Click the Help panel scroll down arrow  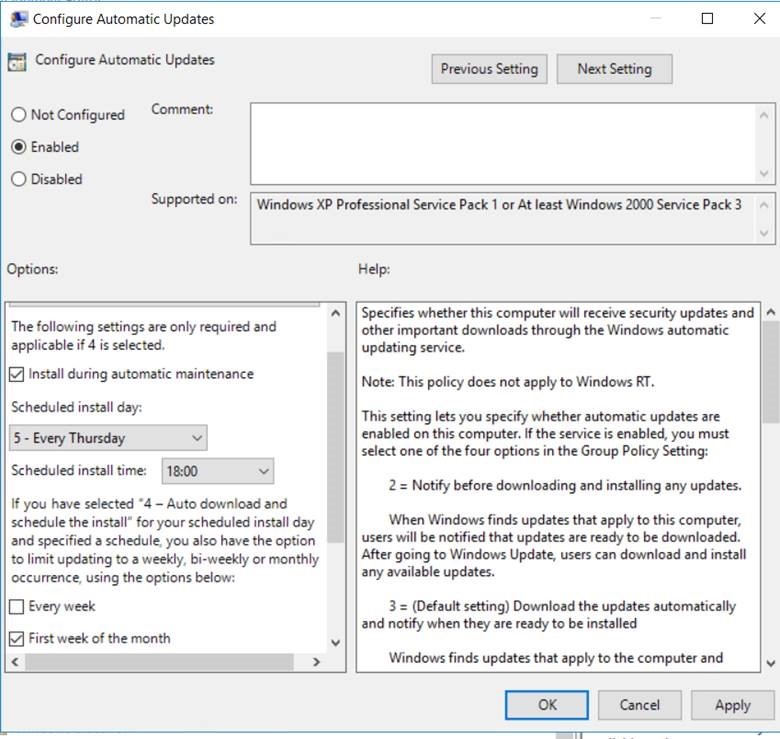tap(769, 663)
